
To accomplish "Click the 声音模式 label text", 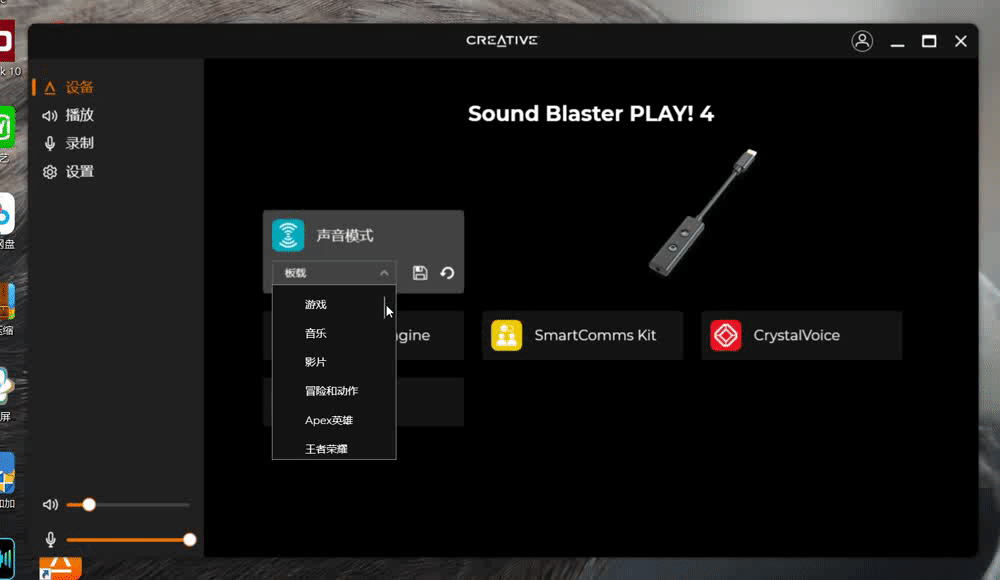I will tap(345, 235).
